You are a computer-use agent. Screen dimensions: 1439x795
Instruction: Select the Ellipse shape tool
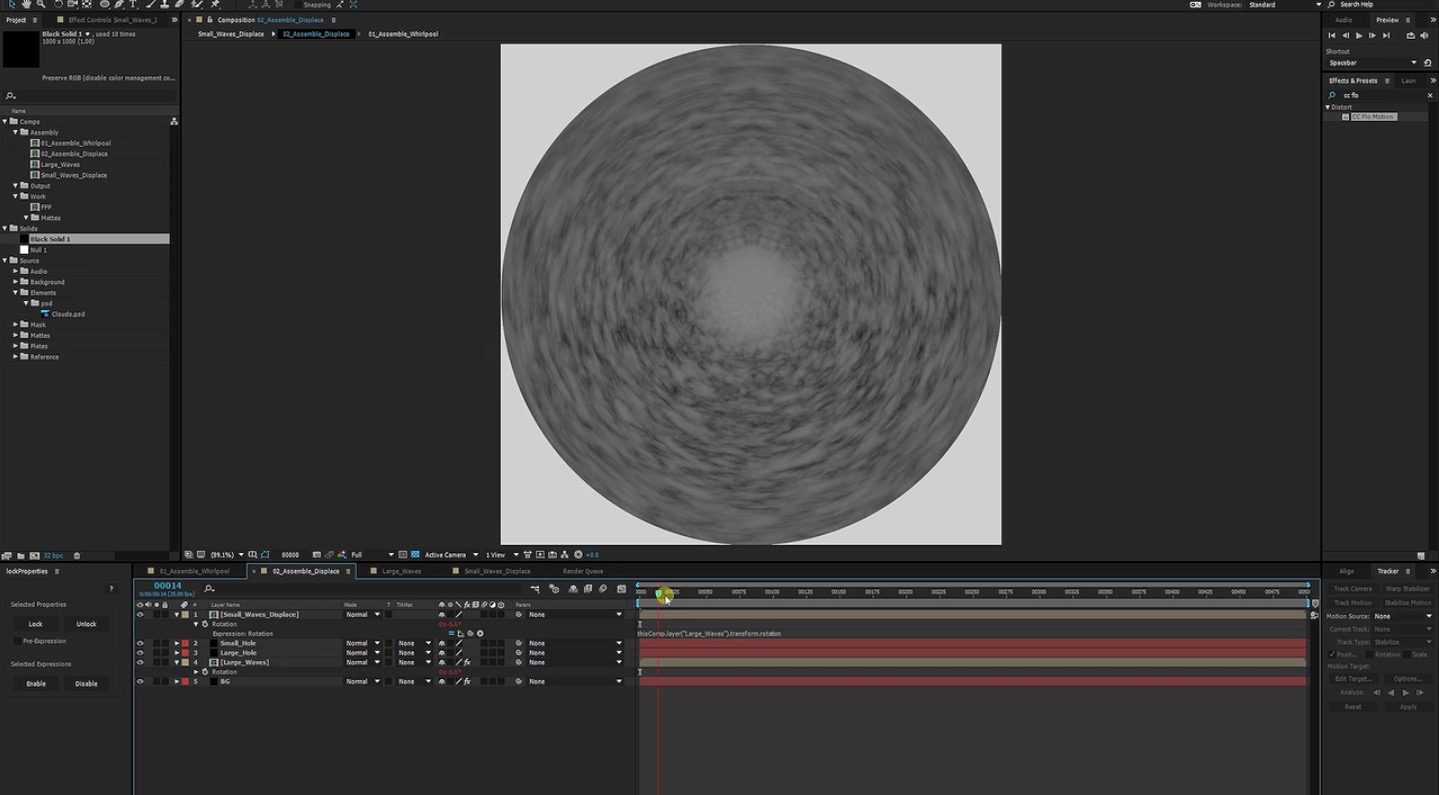(x=104, y=4)
